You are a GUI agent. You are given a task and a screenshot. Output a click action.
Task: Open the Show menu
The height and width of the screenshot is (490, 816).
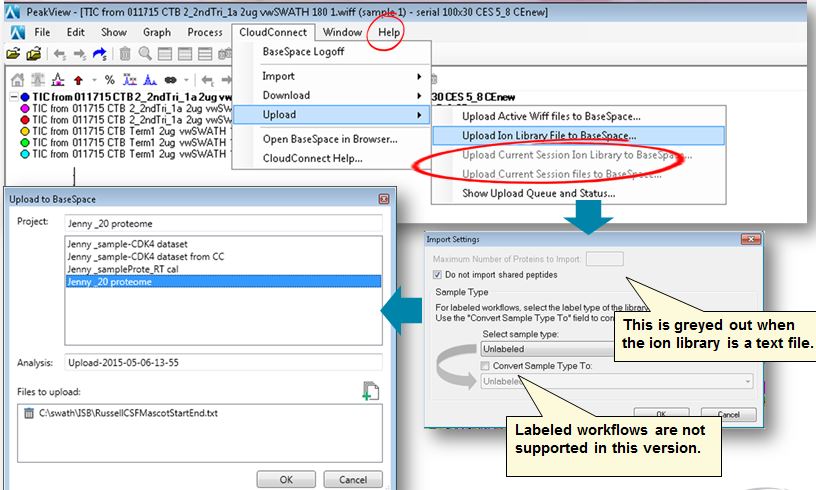click(x=114, y=32)
